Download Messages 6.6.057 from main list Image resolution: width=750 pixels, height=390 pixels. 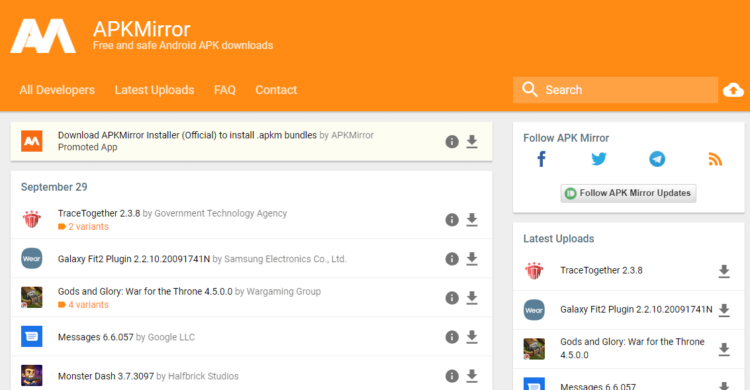click(472, 337)
